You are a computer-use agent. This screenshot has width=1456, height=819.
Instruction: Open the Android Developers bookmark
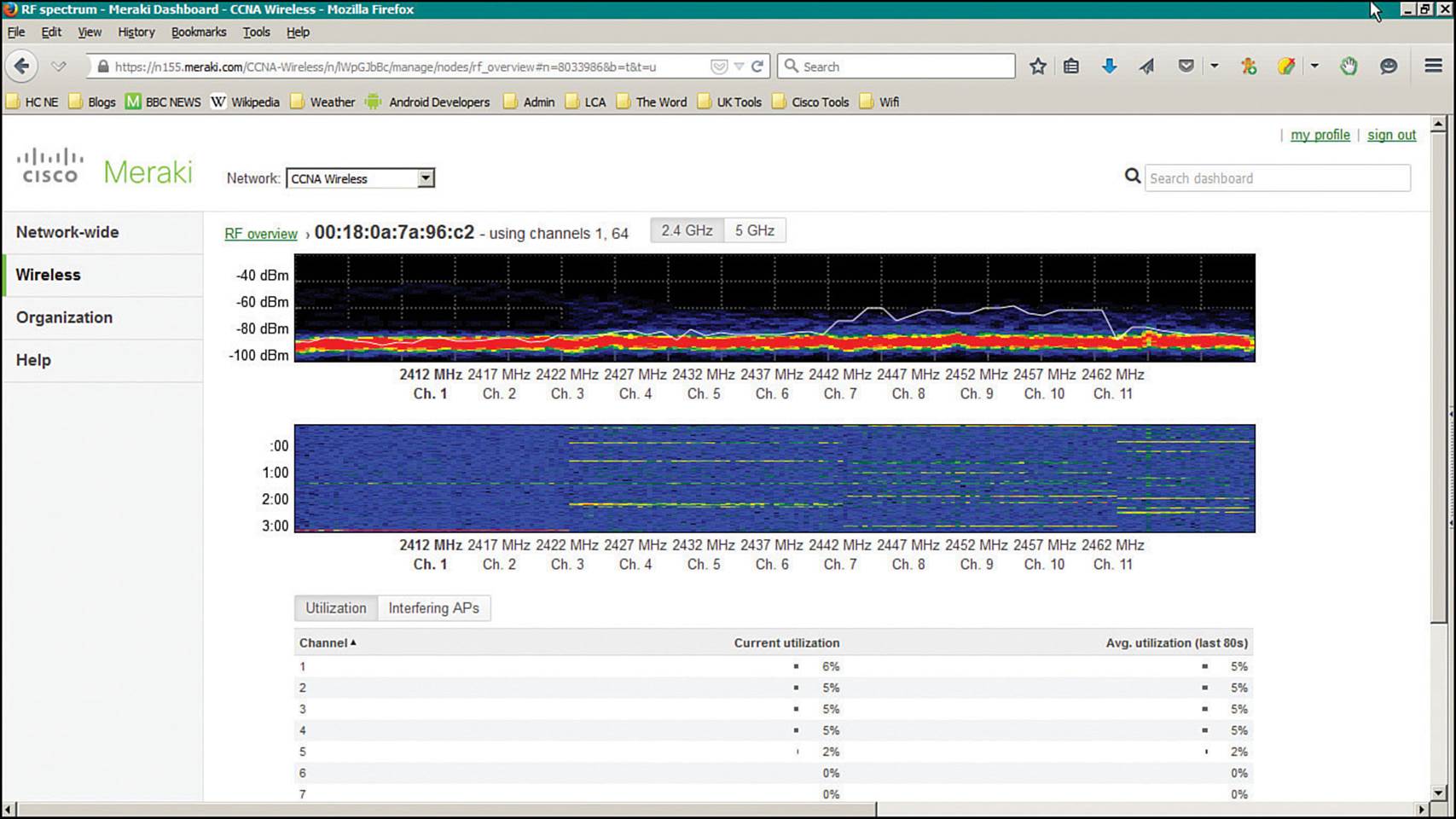point(427,102)
